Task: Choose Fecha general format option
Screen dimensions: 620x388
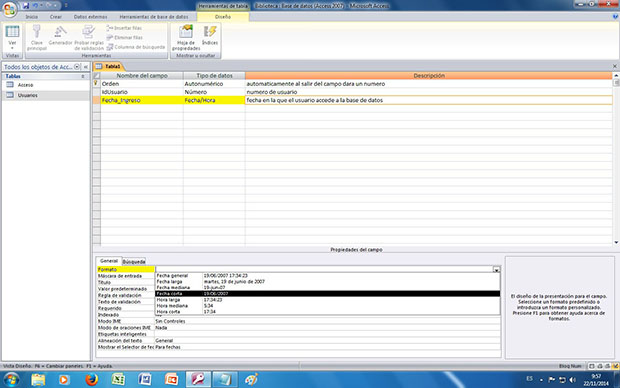Action: tap(327, 276)
